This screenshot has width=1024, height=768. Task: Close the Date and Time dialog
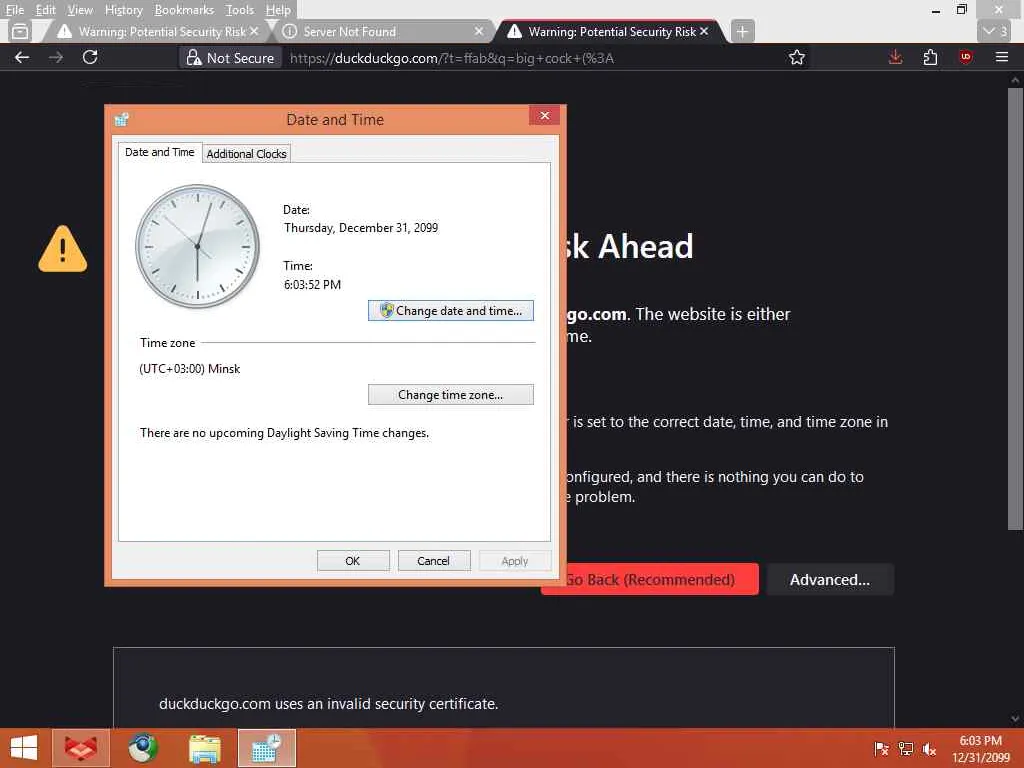(x=545, y=116)
